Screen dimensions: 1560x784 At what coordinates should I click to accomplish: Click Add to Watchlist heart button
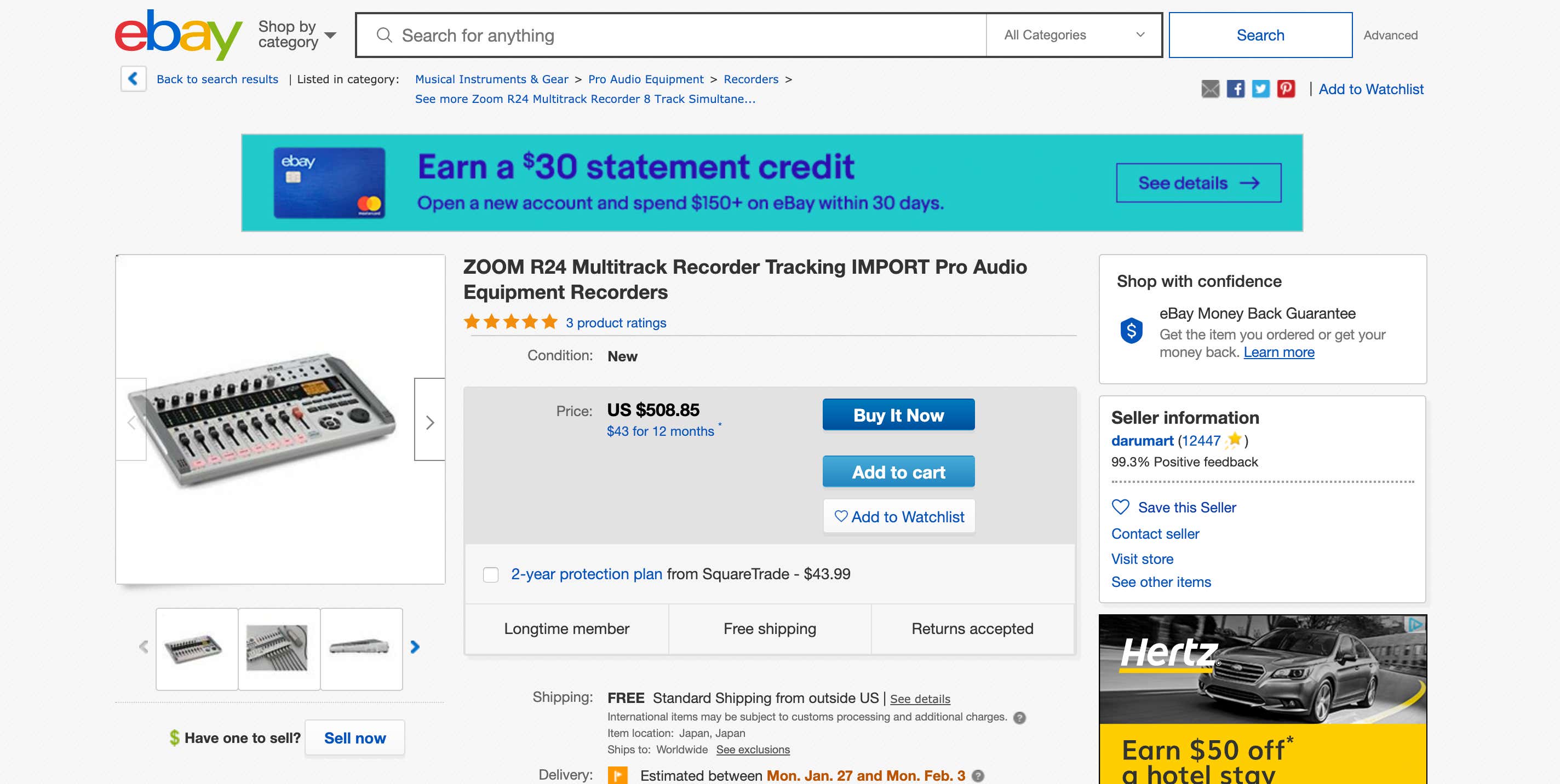[899, 516]
